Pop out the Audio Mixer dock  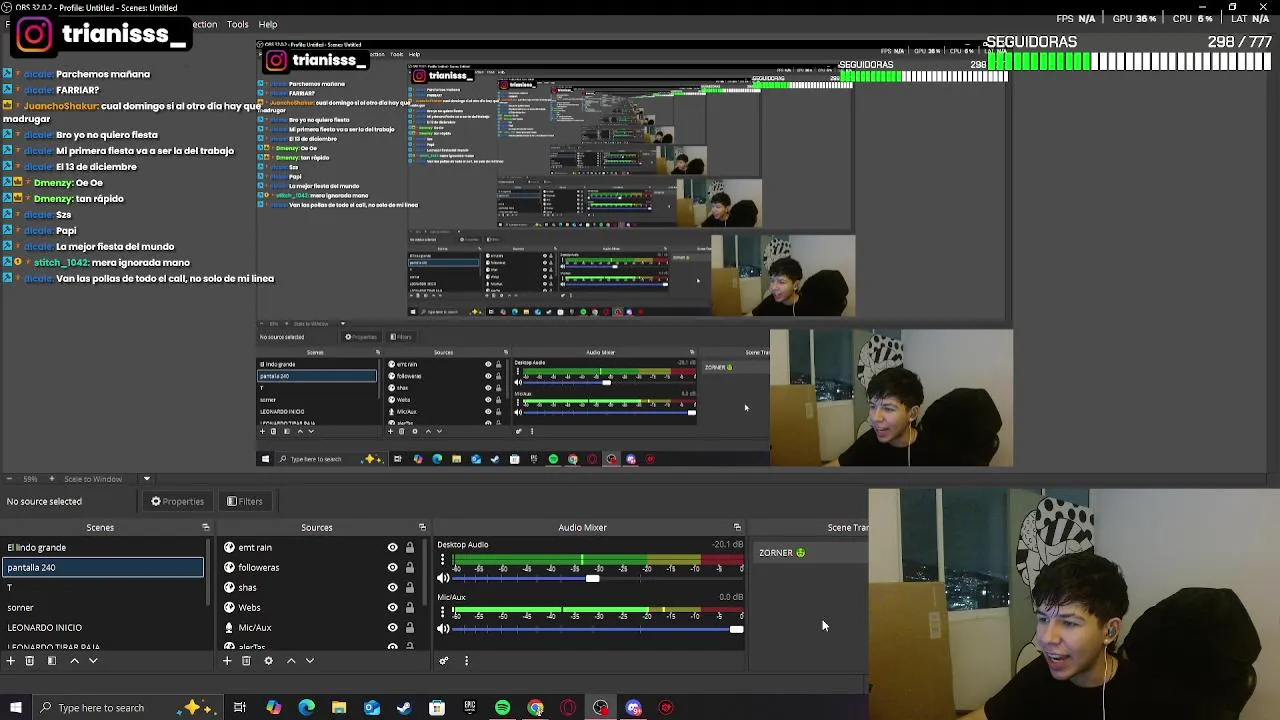pyautogui.click(x=737, y=527)
